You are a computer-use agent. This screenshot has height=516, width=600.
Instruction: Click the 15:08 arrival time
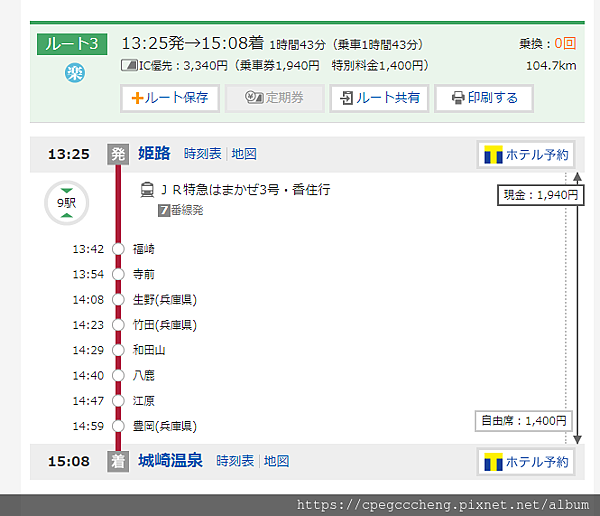[68, 461]
